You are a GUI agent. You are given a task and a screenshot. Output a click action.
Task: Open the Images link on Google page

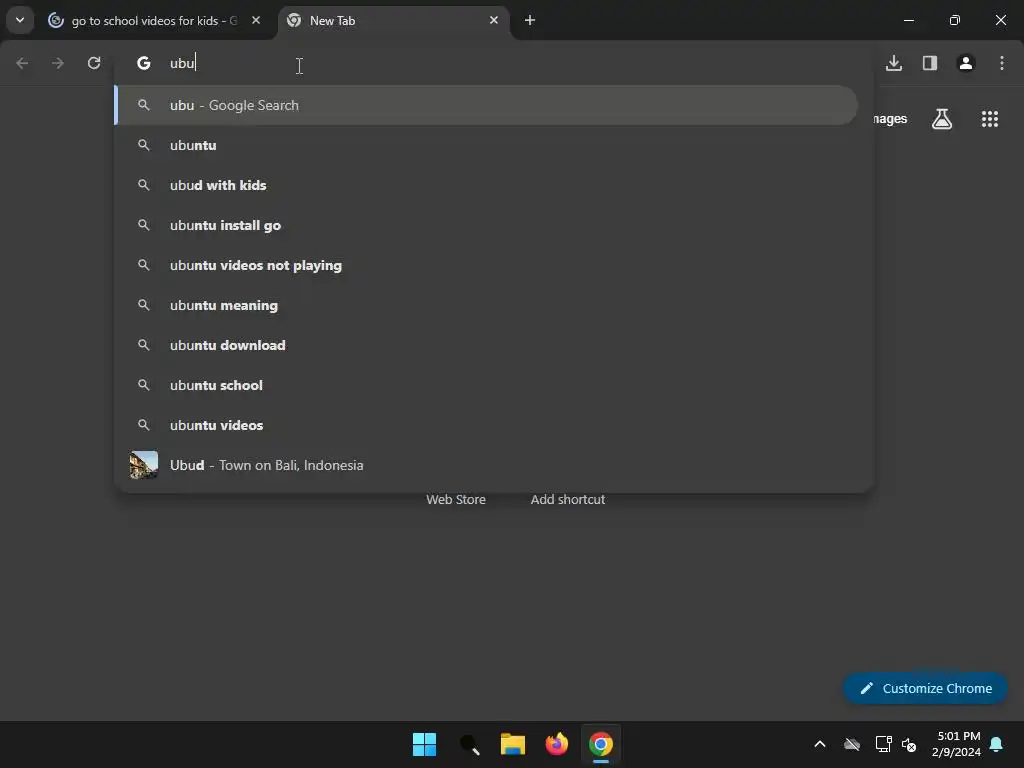[x=890, y=119]
